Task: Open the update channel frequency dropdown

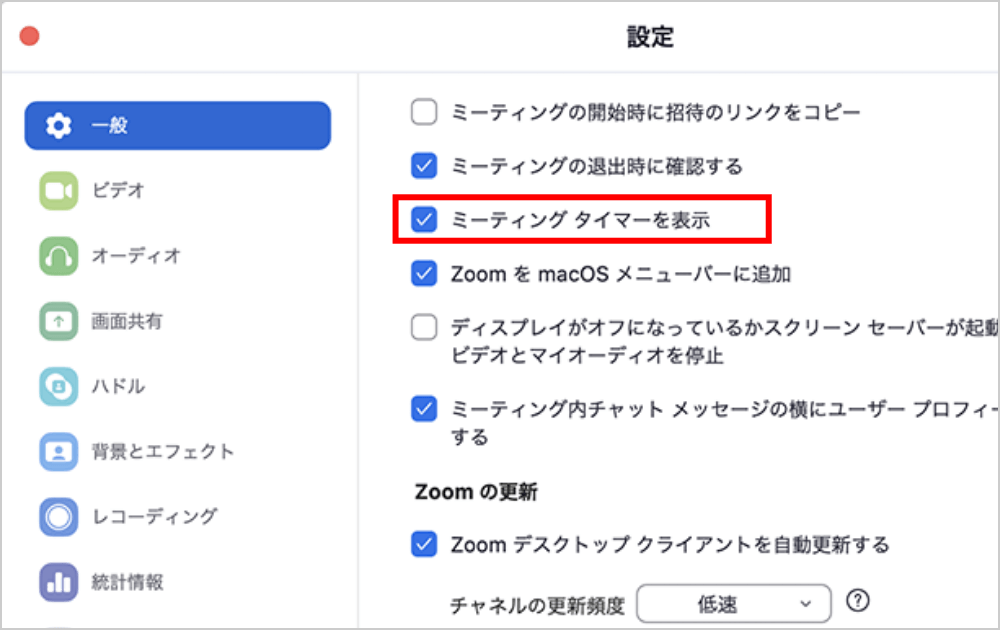Action: point(734,603)
